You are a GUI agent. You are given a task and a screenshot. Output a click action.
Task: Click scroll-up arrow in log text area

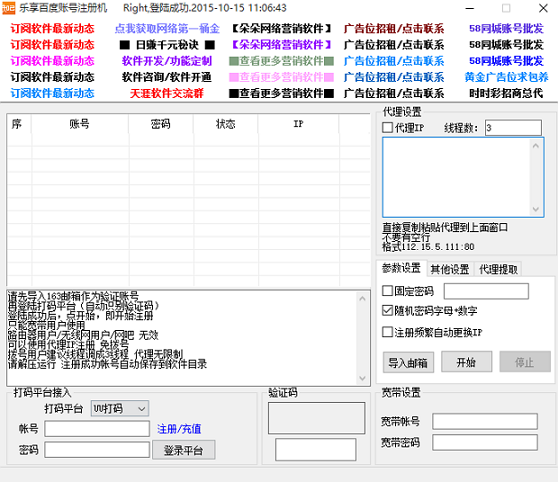coord(362,299)
